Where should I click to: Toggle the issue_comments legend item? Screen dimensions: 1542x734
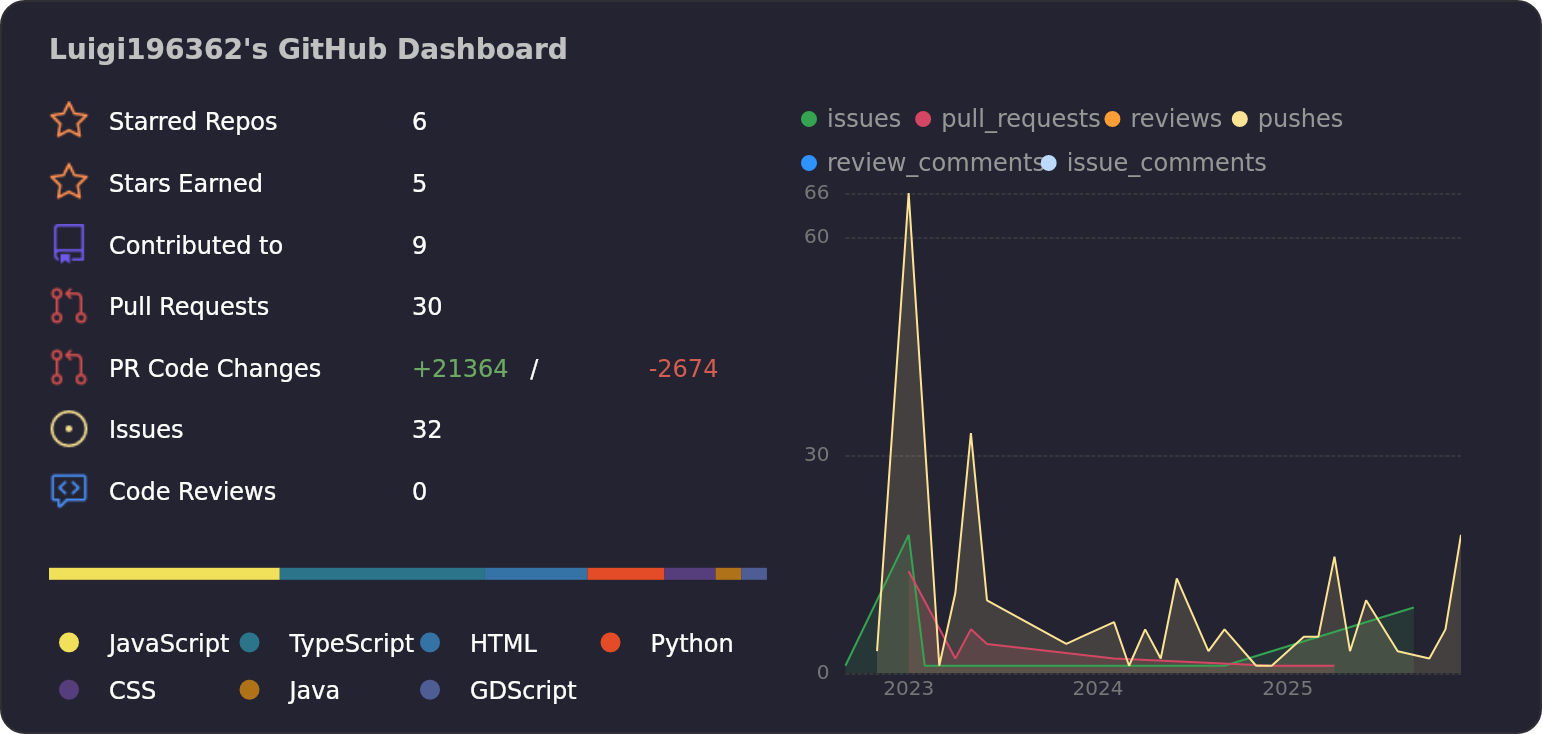(1166, 161)
